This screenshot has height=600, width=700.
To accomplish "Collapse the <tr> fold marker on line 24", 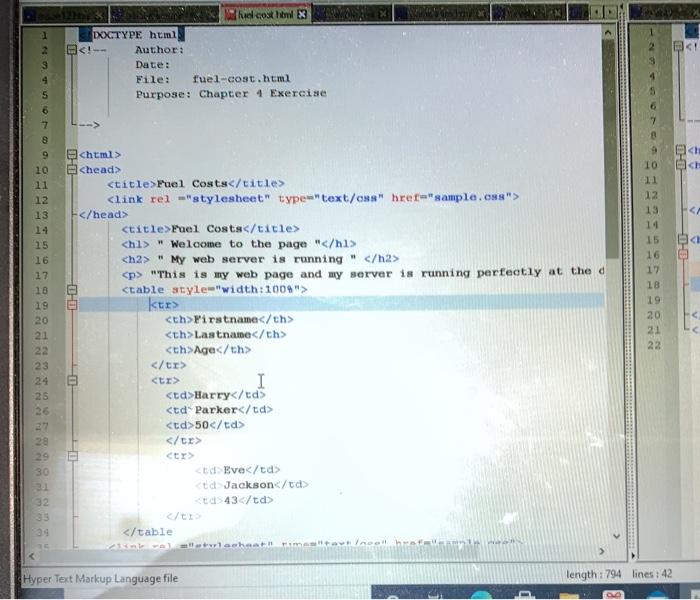I will (72, 380).
